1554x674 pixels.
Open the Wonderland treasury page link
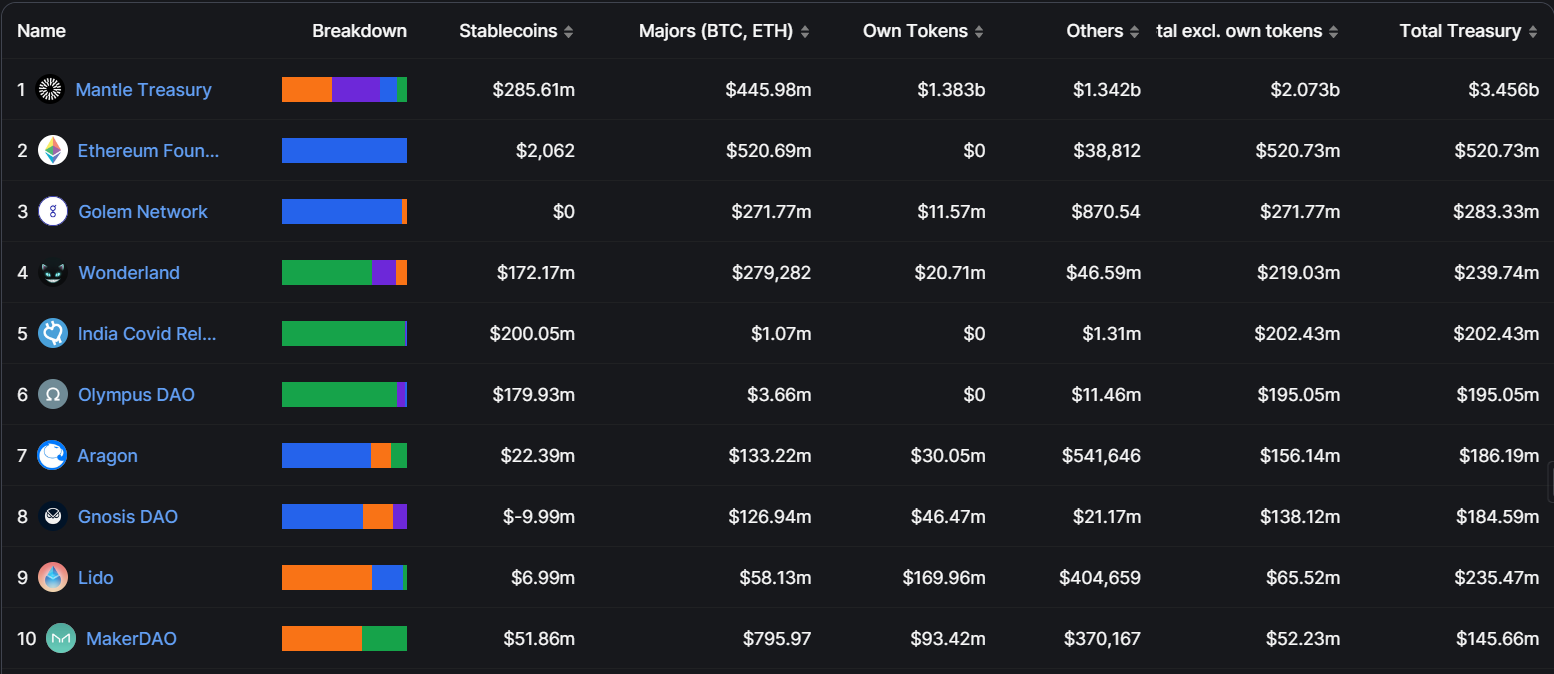[x=129, y=273]
